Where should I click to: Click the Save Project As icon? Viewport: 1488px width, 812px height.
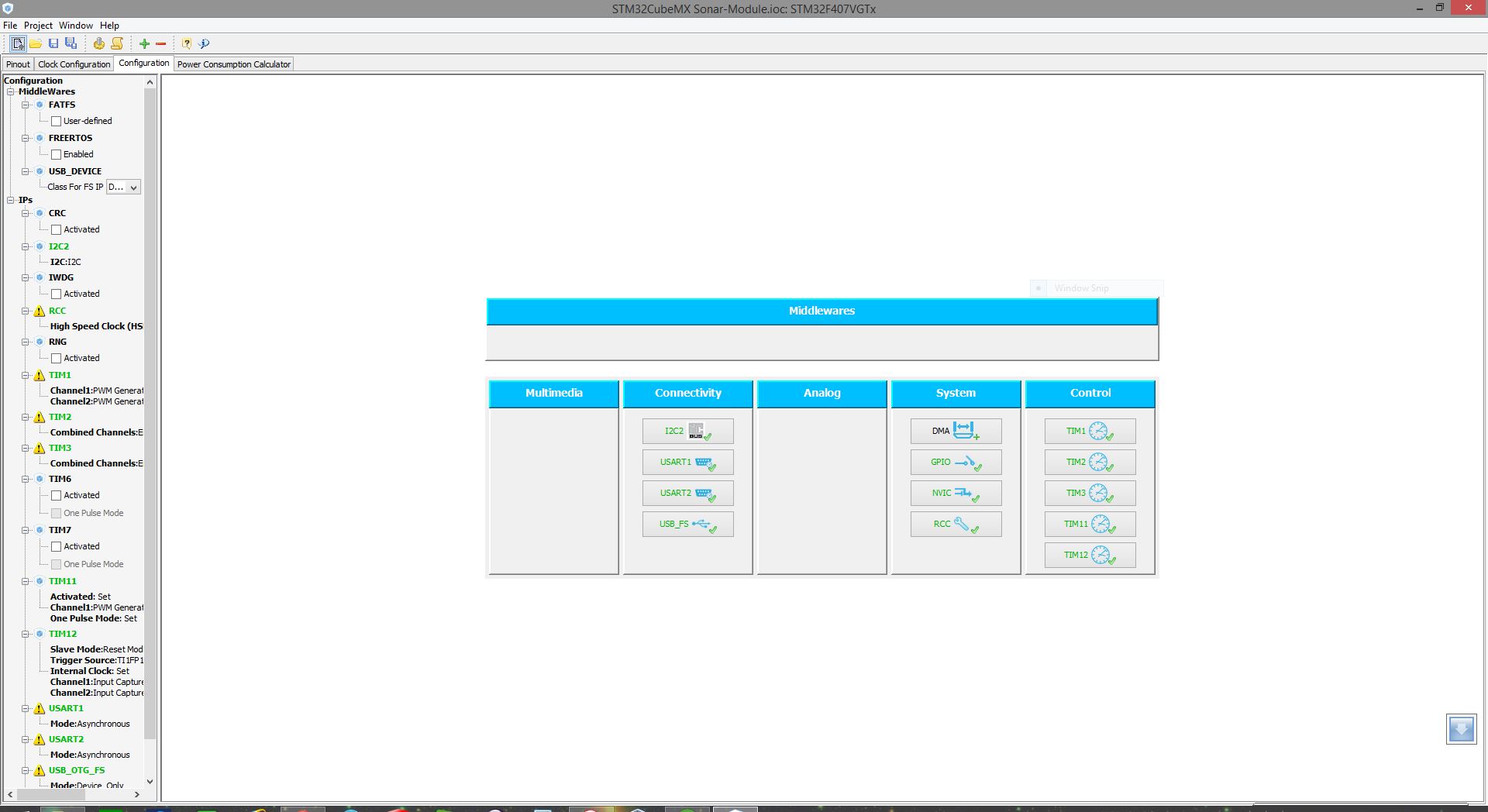coord(71,43)
